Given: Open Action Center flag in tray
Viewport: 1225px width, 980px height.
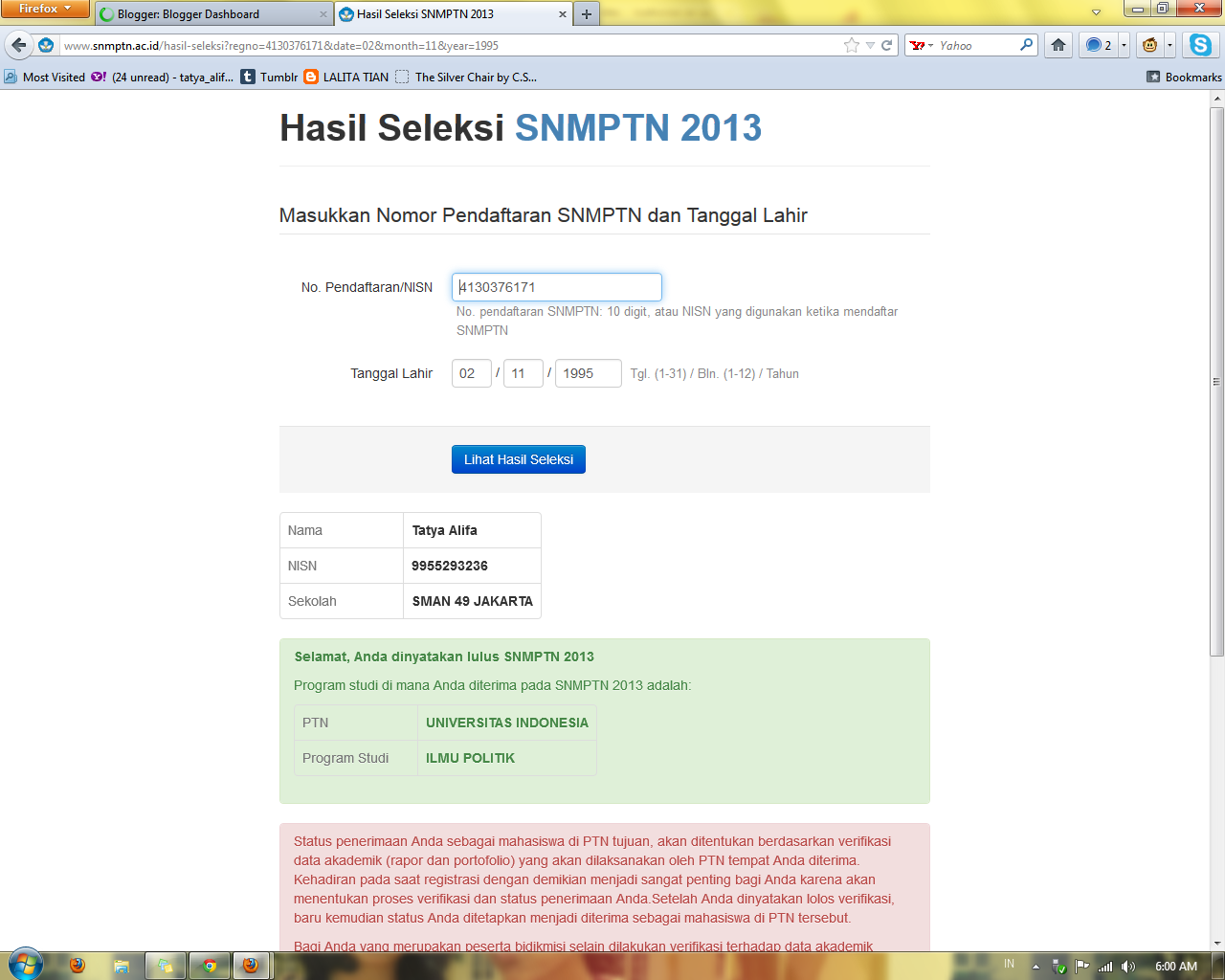Looking at the screenshot, I should coord(1082,966).
